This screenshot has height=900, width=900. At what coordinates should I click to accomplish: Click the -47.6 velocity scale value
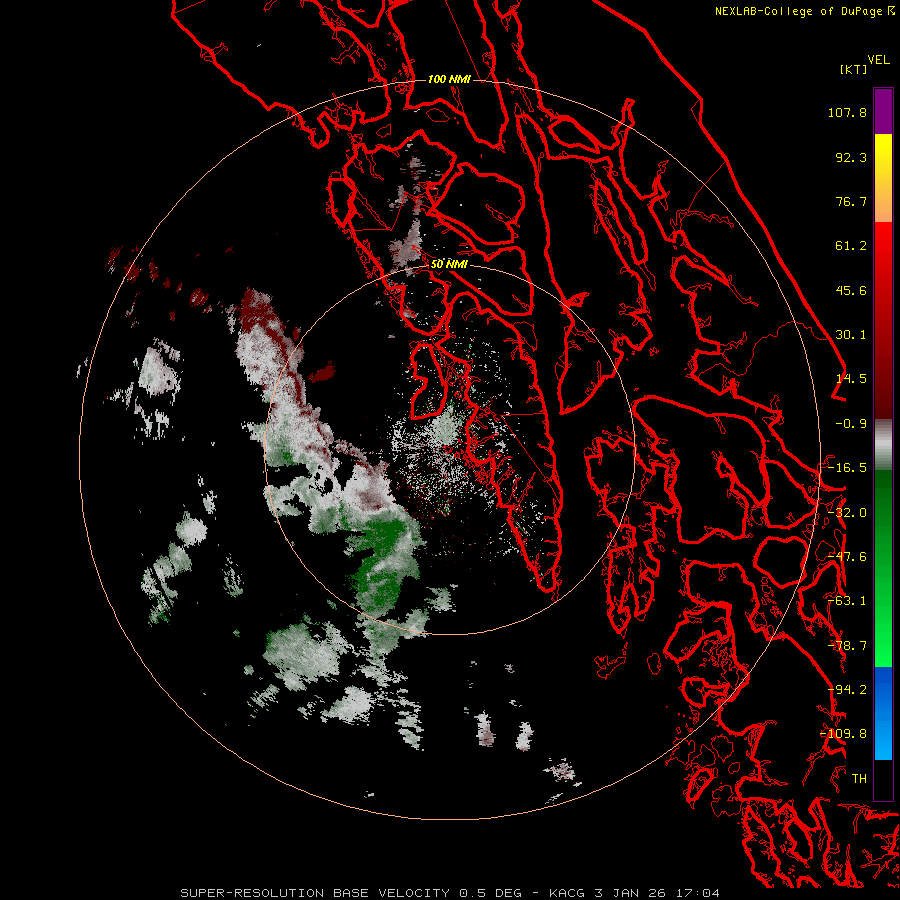[x=847, y=557]
